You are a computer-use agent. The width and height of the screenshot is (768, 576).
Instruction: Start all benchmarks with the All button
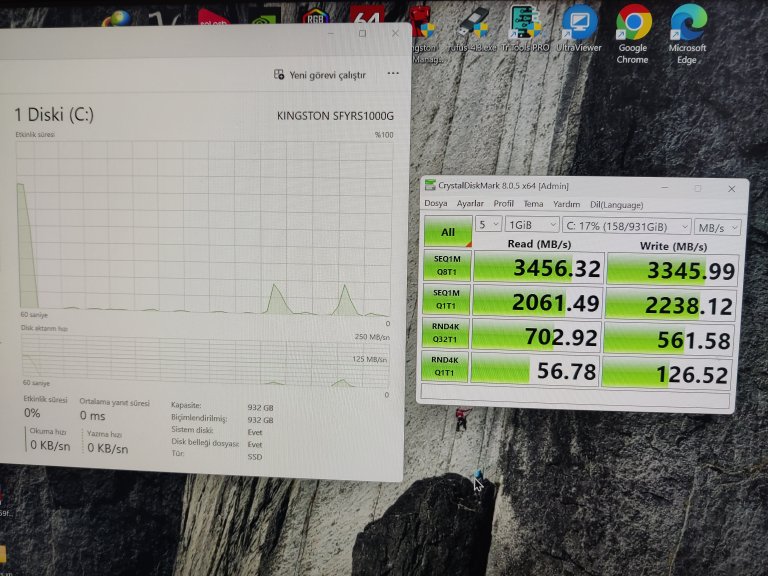pos(448,231)
